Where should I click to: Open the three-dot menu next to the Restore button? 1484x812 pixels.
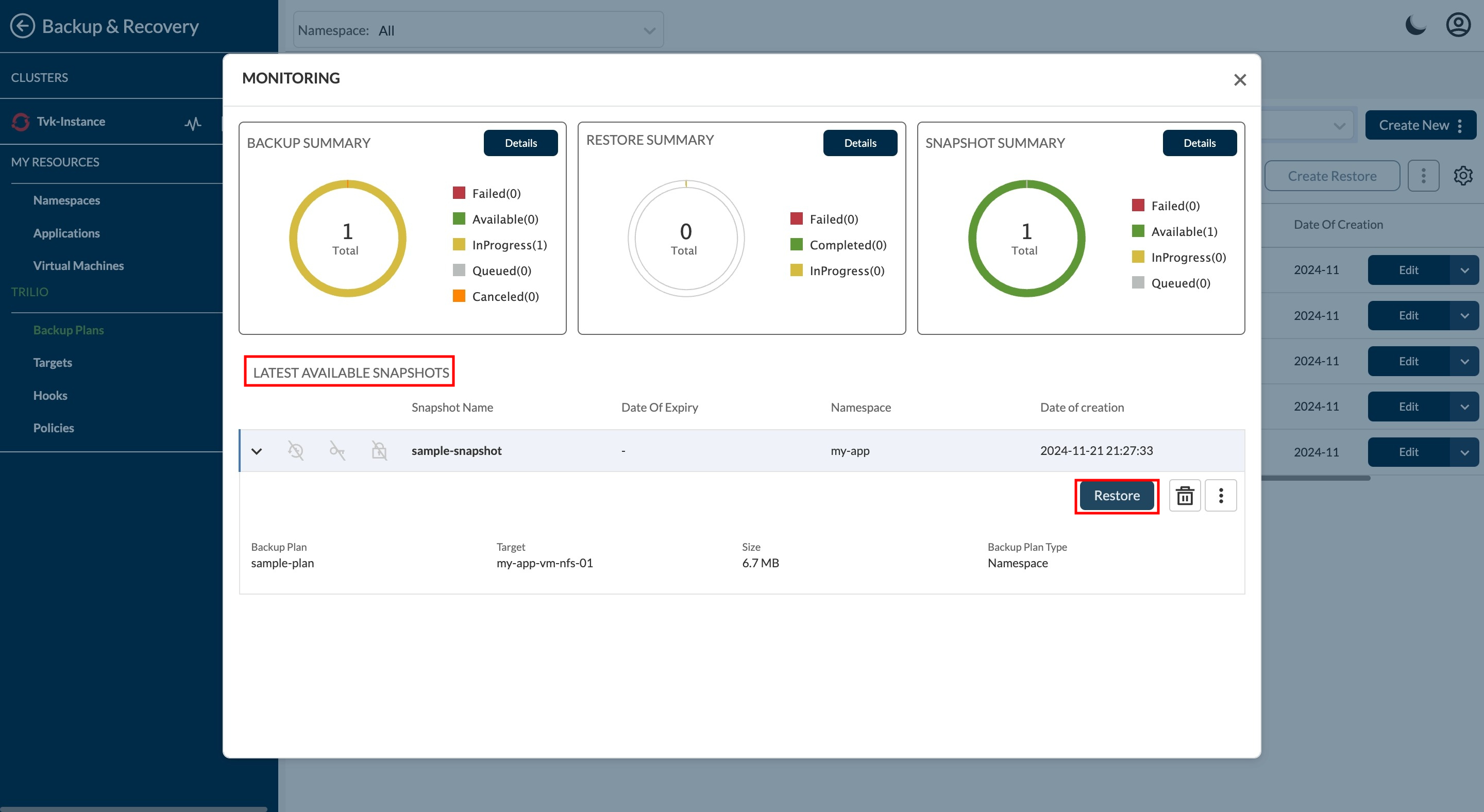1221,495
